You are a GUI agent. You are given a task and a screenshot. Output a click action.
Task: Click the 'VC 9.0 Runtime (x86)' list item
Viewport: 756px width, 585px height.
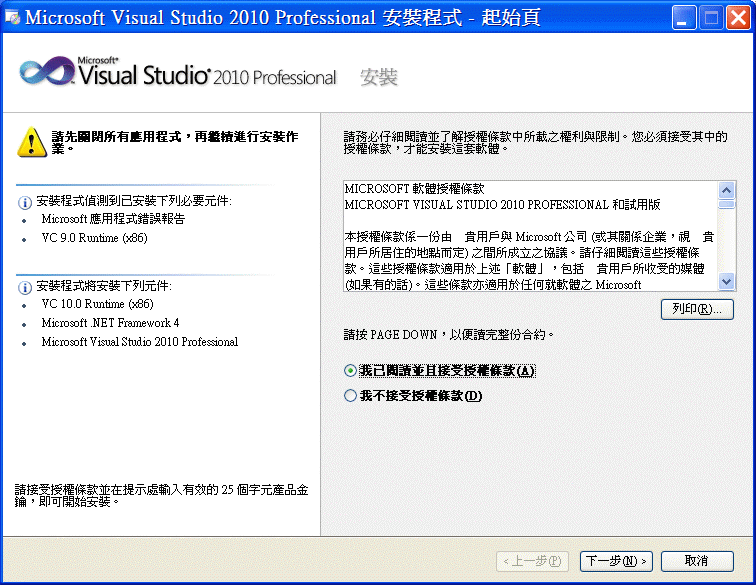(94, 238)
